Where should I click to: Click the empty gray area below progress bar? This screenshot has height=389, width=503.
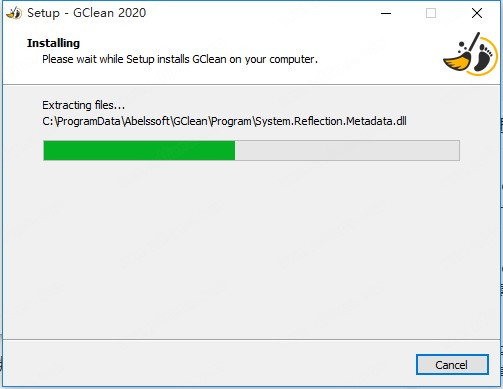tap(251, 250)
